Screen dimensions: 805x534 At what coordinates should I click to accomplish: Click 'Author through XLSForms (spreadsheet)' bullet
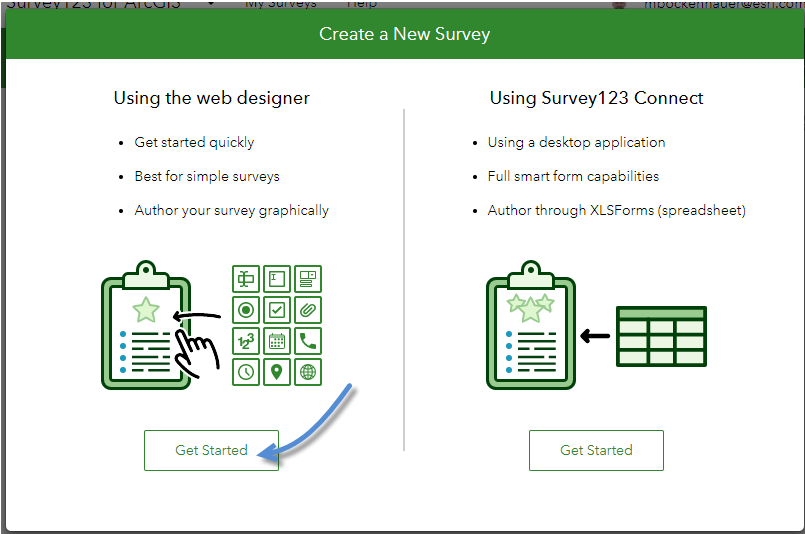point(617,211)
